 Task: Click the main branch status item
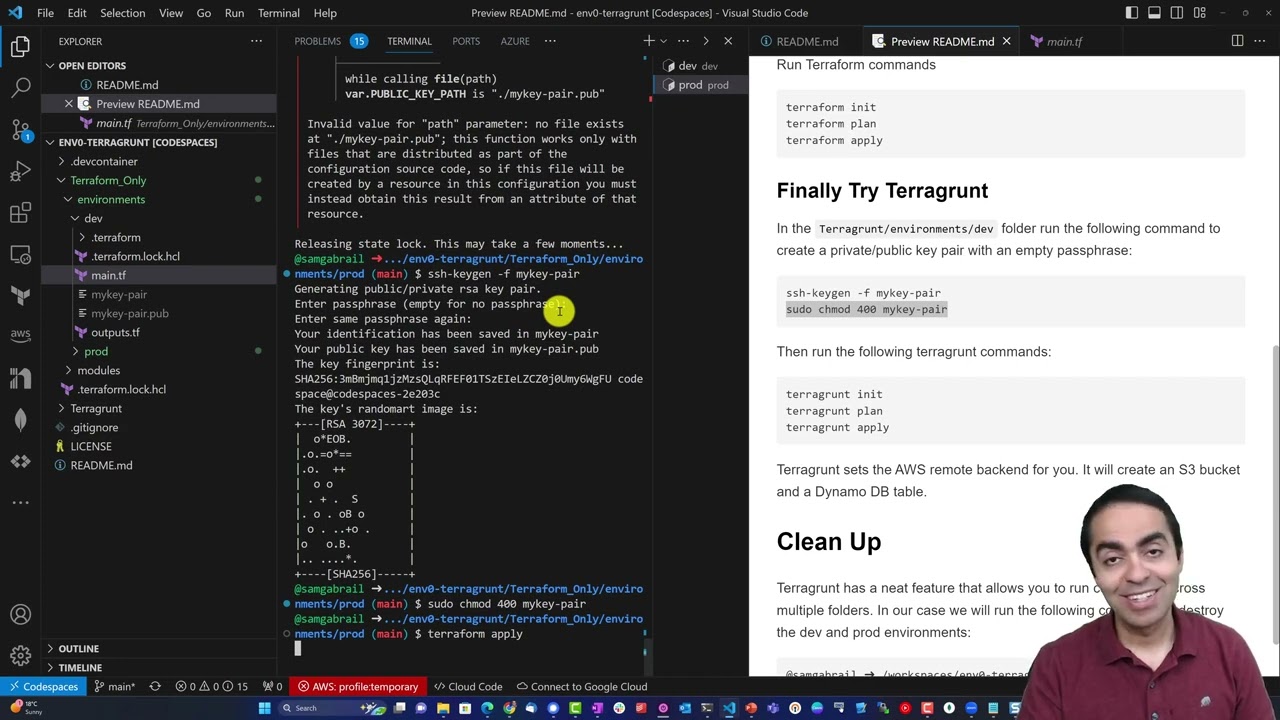coord(114,686)
